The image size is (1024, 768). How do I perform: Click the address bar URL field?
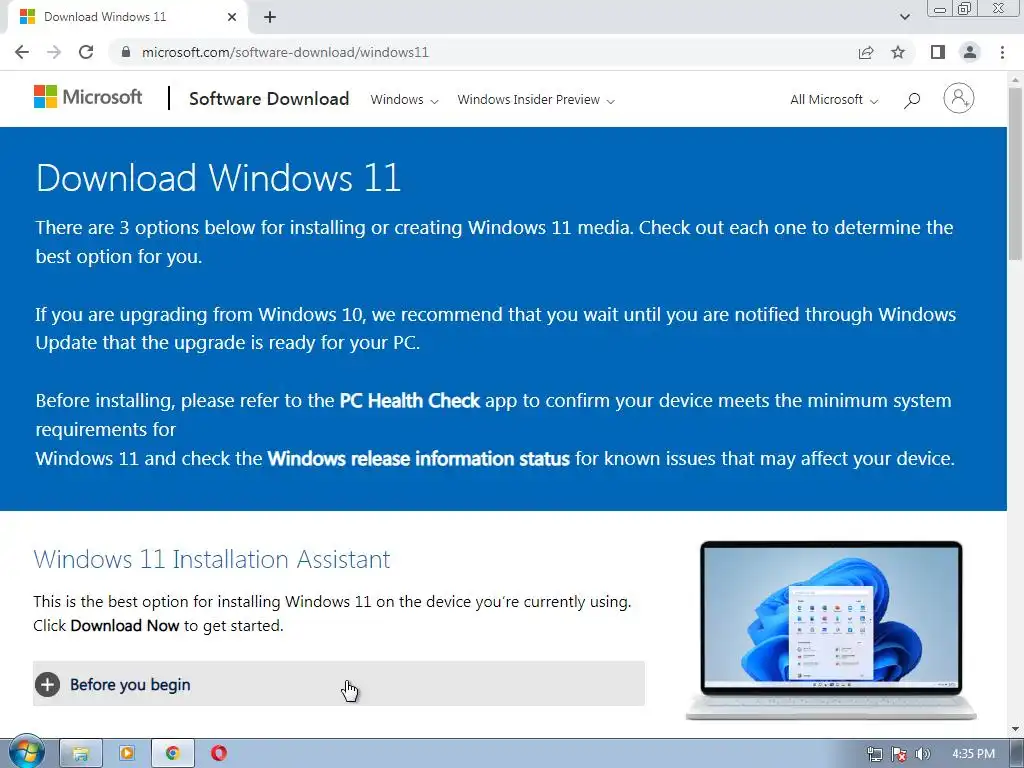(x=483, y=52)
